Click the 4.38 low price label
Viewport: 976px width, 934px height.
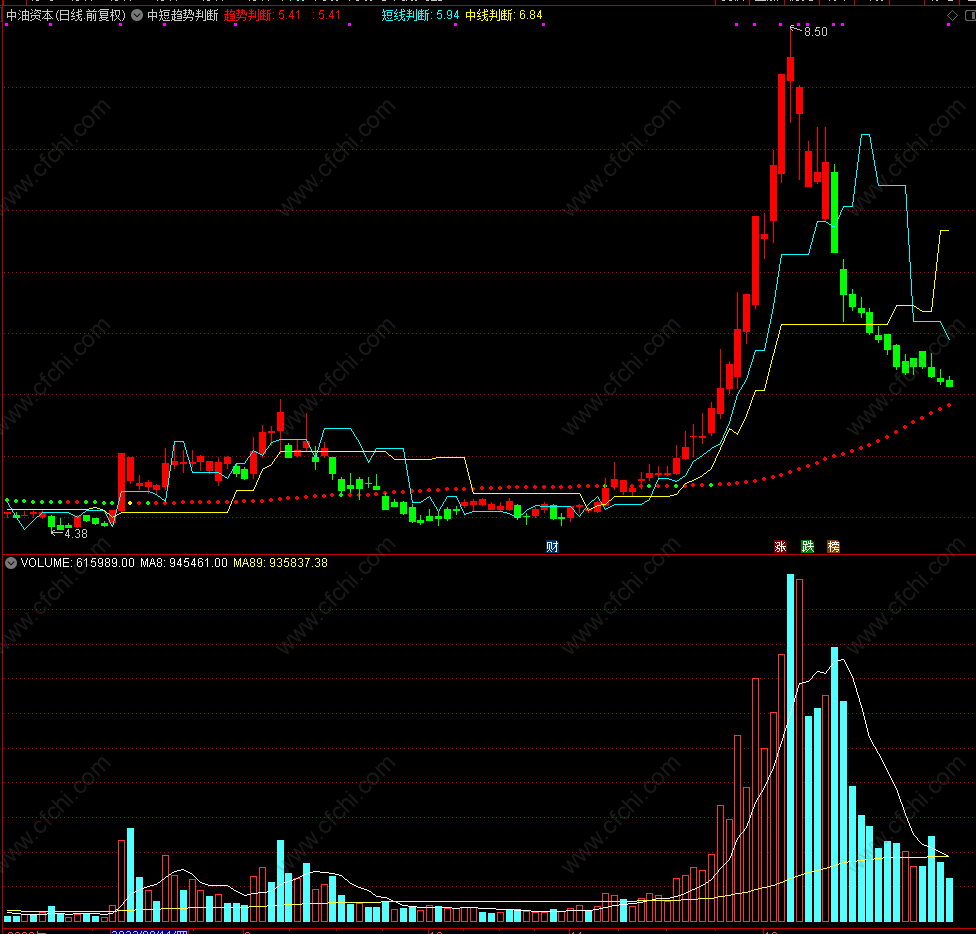click(x=76, y=534)
